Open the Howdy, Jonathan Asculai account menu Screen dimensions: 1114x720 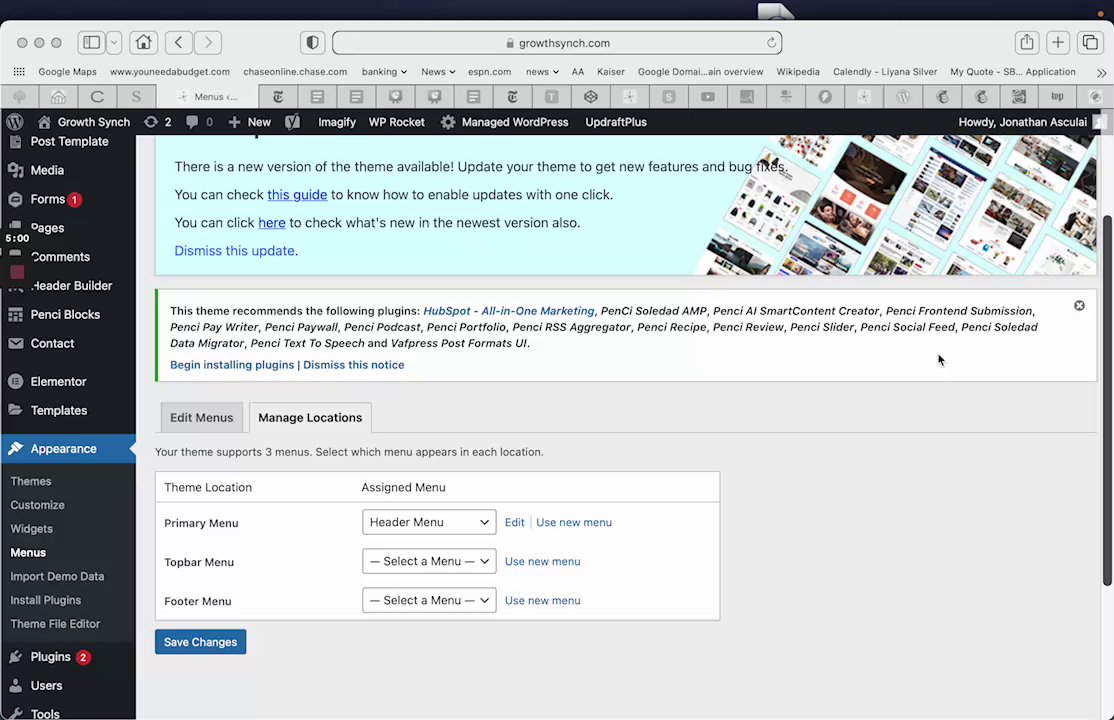pos(1032,122)
